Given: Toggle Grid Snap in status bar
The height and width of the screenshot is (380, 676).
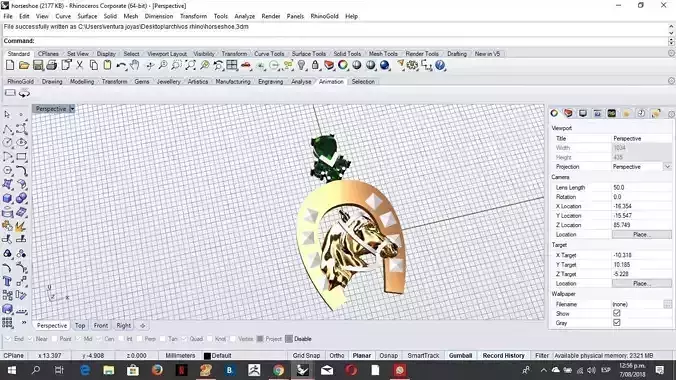Looking at the screenshot, I should tap(306, 356).
